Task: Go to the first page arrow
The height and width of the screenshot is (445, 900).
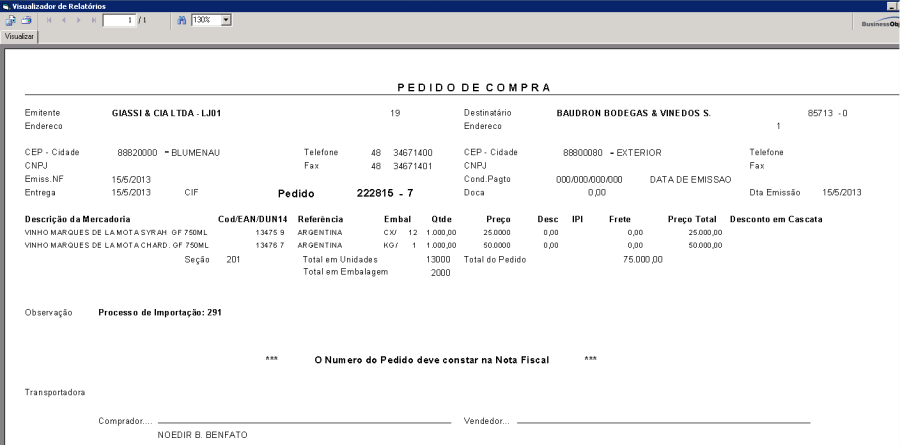Action: tap(49, 20)
